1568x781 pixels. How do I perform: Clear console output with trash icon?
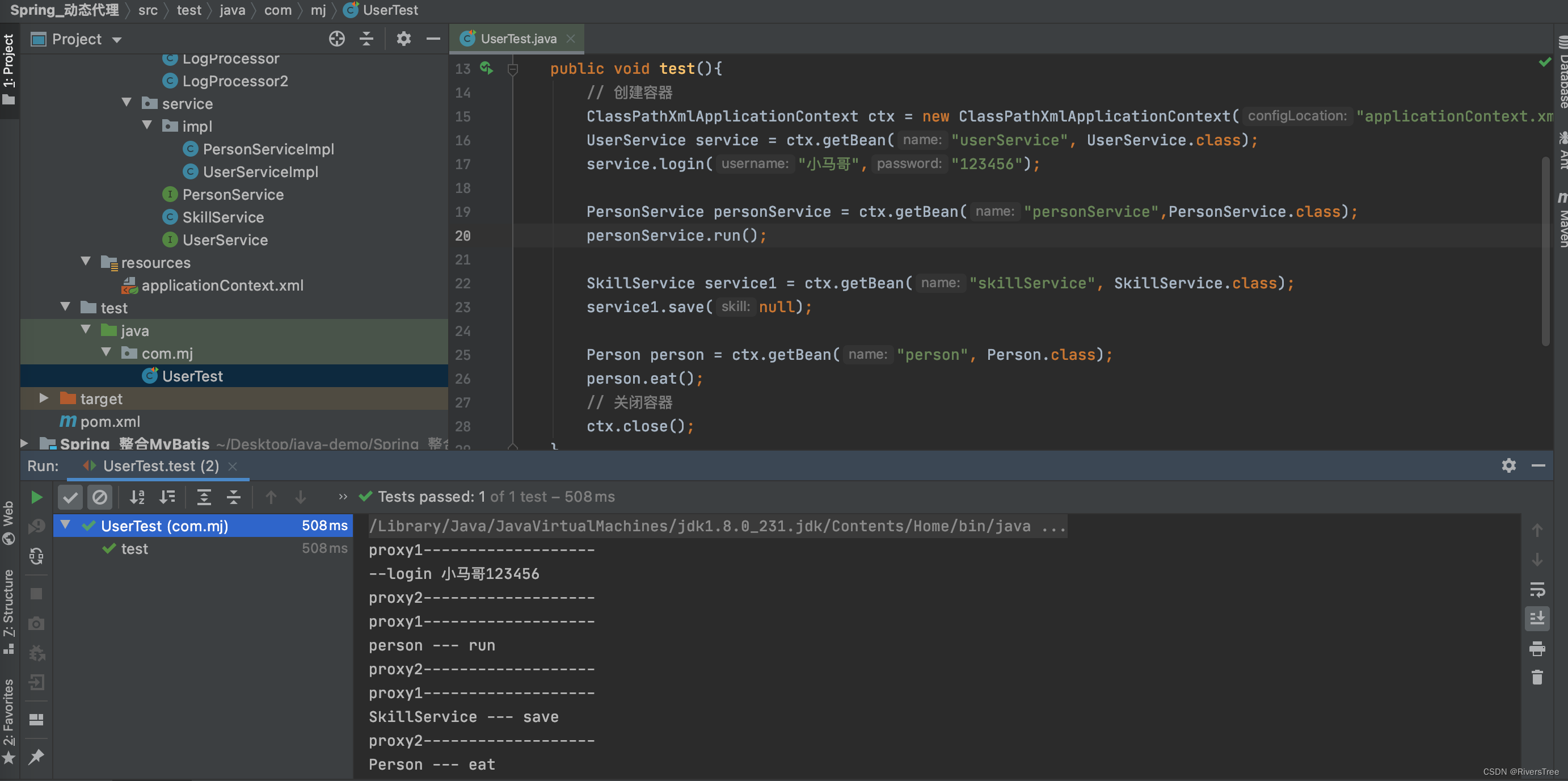[1537, 677]
